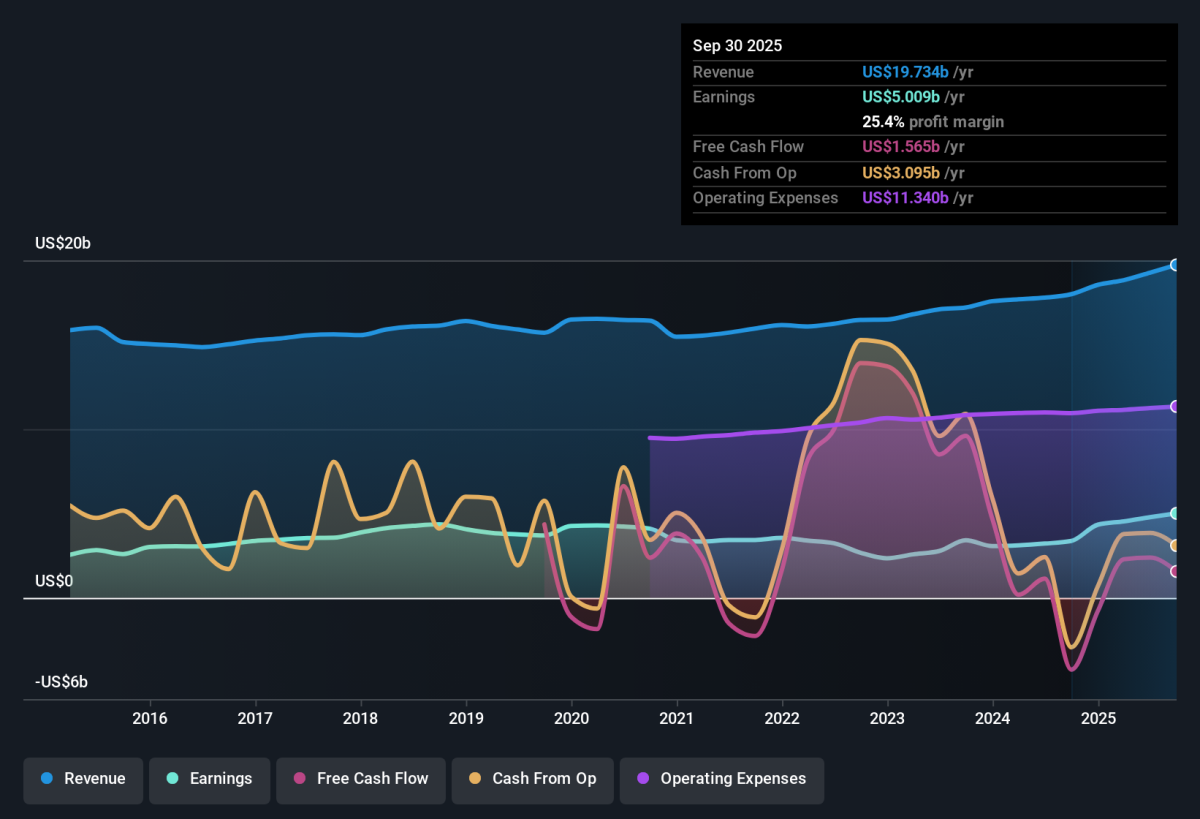Viewport: 1200px width, 819px height.
Task: Select the Earnings endpoint marker on chart
Action: [x=1176, y=513]
